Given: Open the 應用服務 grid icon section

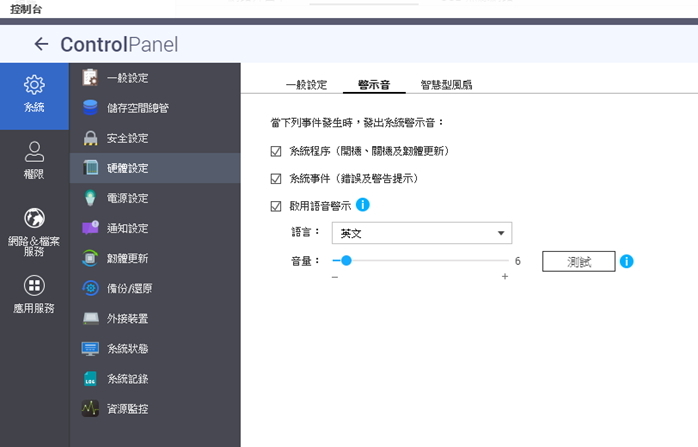Looking at the screenshot, I should click(34, 287).
